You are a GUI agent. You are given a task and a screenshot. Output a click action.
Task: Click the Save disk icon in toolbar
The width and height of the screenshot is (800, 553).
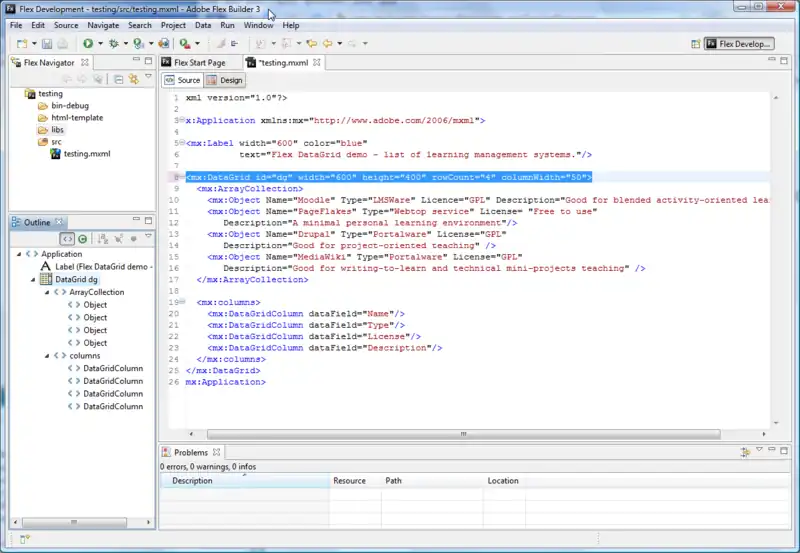pos(45,44)
